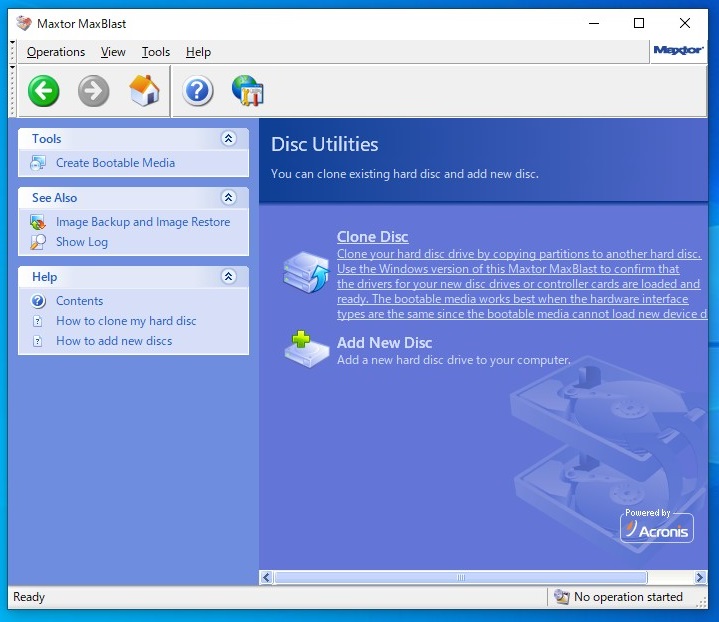Maximize the Maxtor MaxBlast window
719x622 pixels.
tap(639, 23)
